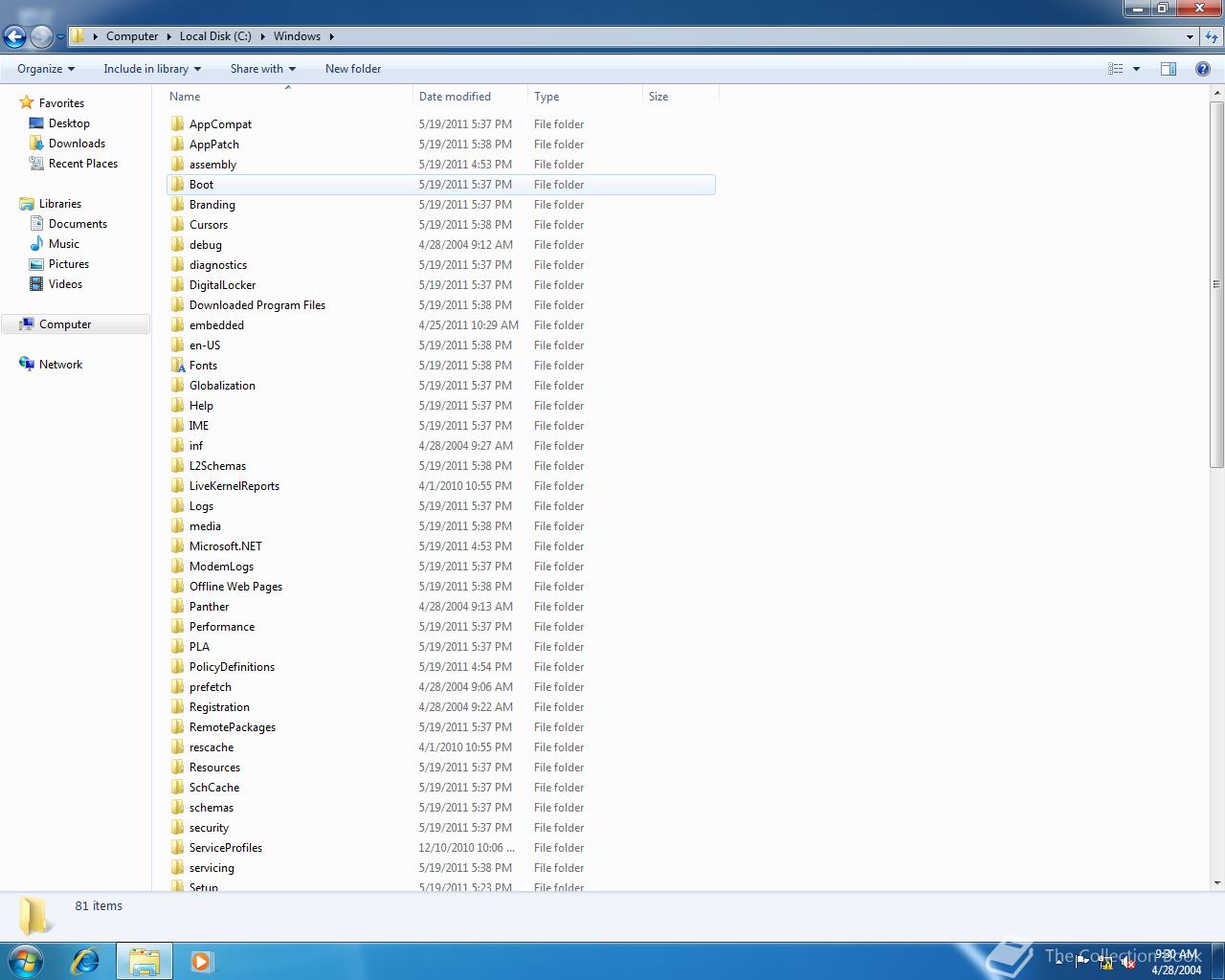Click the ServiceProfiles folder name
Image resolution: width=1225 pixels, height=980 pixels.
226,848
